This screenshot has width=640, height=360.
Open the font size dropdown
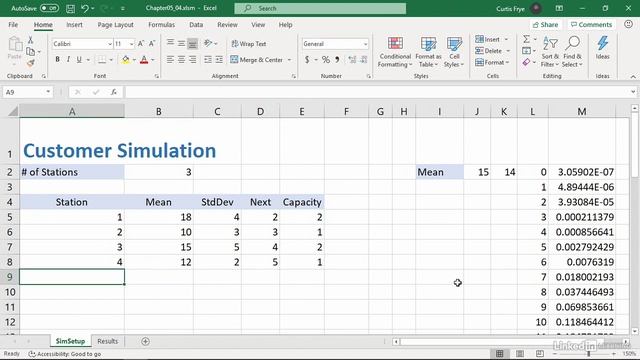[131, 44]
